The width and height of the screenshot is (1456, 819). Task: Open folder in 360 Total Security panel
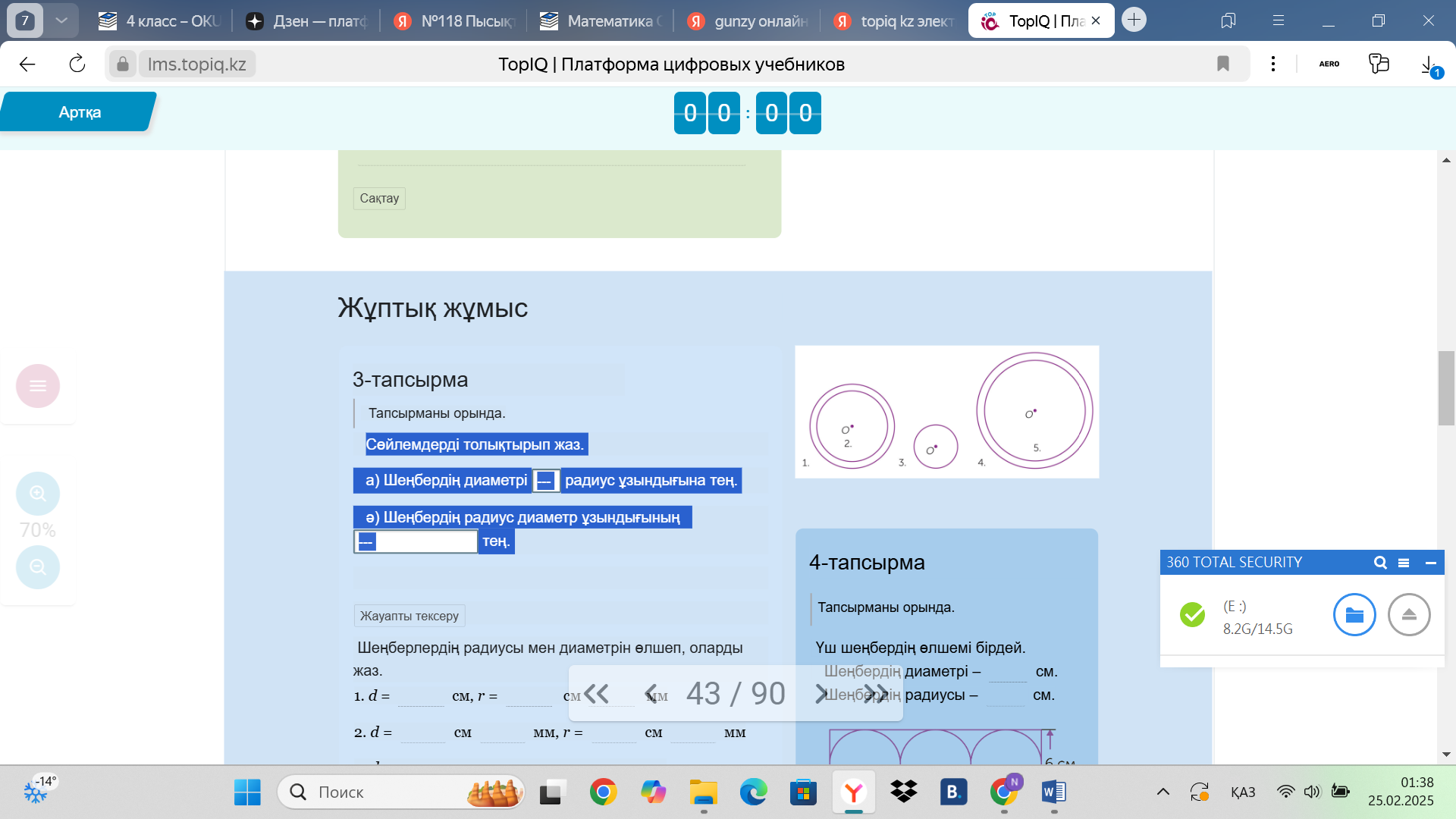(x=1354, y=614)
